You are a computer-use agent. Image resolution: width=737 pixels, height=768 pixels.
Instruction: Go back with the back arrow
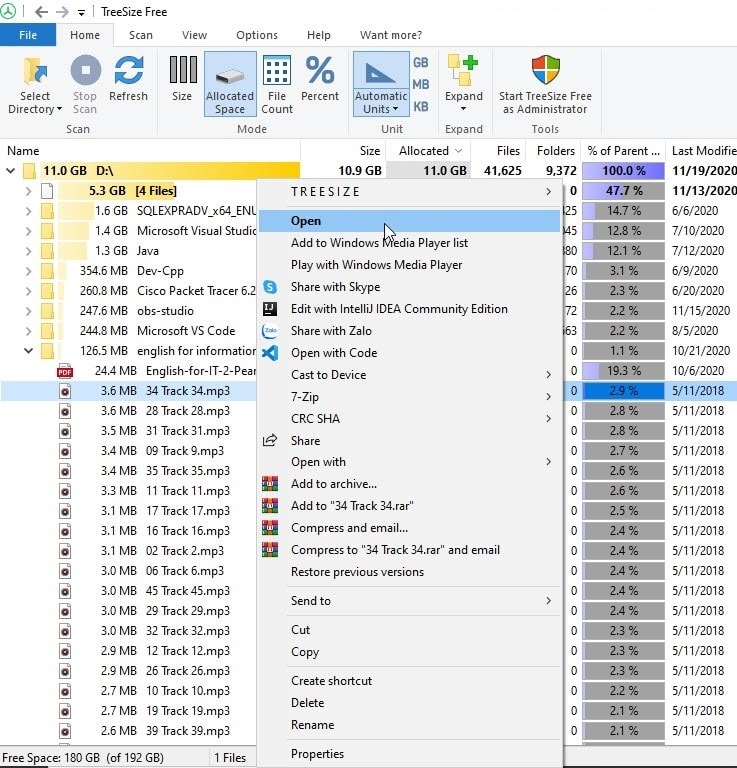(x=42, y=12)
